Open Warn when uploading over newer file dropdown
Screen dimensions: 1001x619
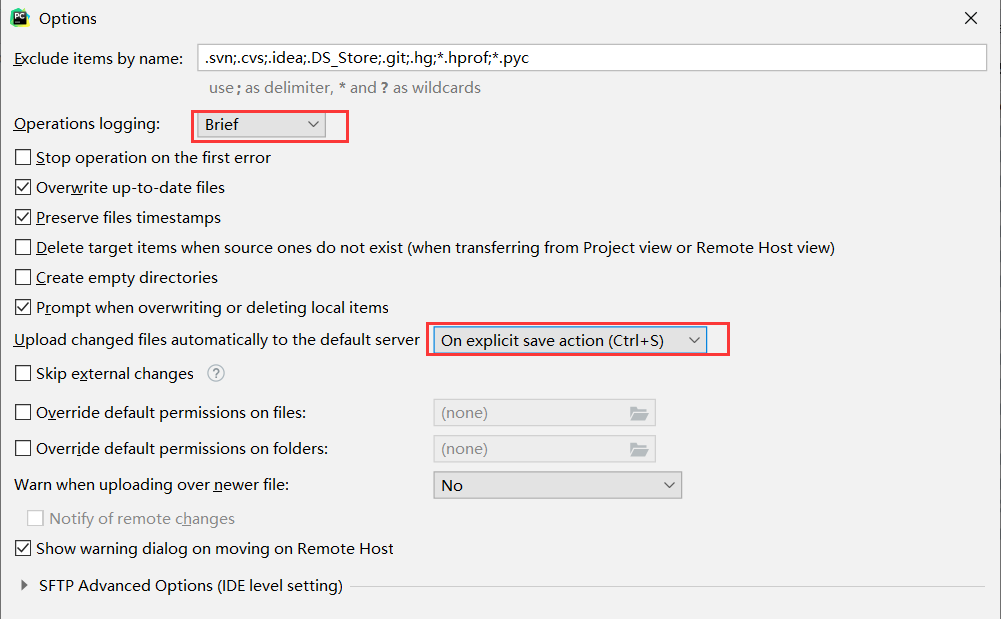[557, 486]
